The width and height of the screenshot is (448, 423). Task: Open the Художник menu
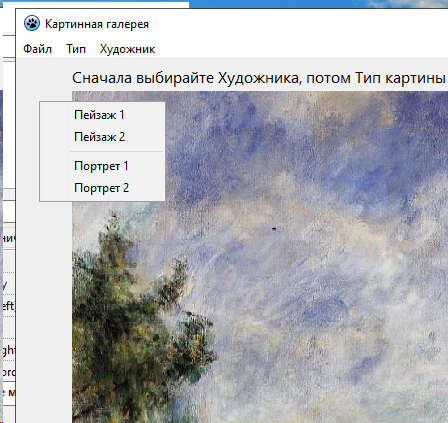128,49
